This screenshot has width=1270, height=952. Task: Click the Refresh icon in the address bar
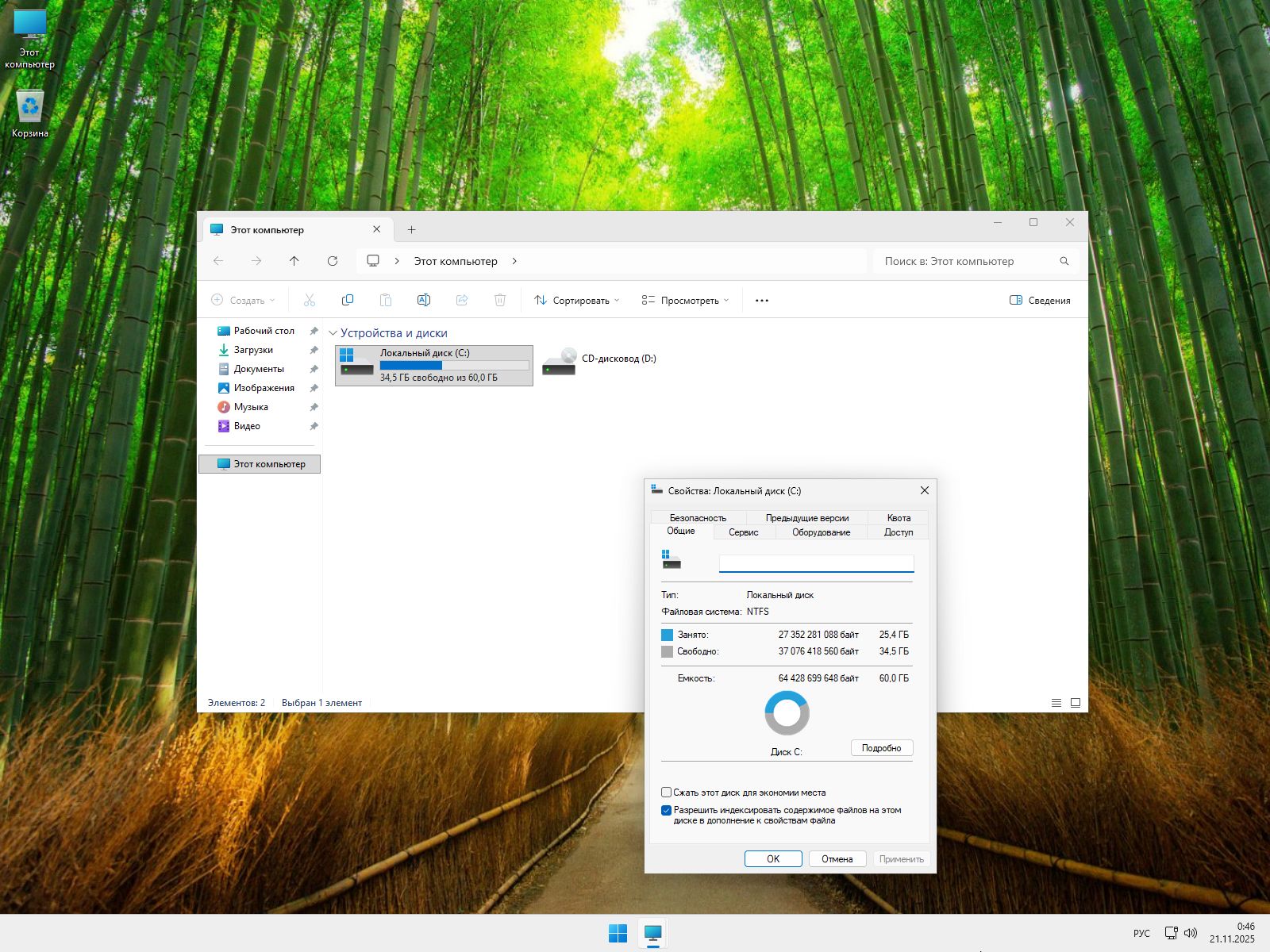tap(333, 261)
